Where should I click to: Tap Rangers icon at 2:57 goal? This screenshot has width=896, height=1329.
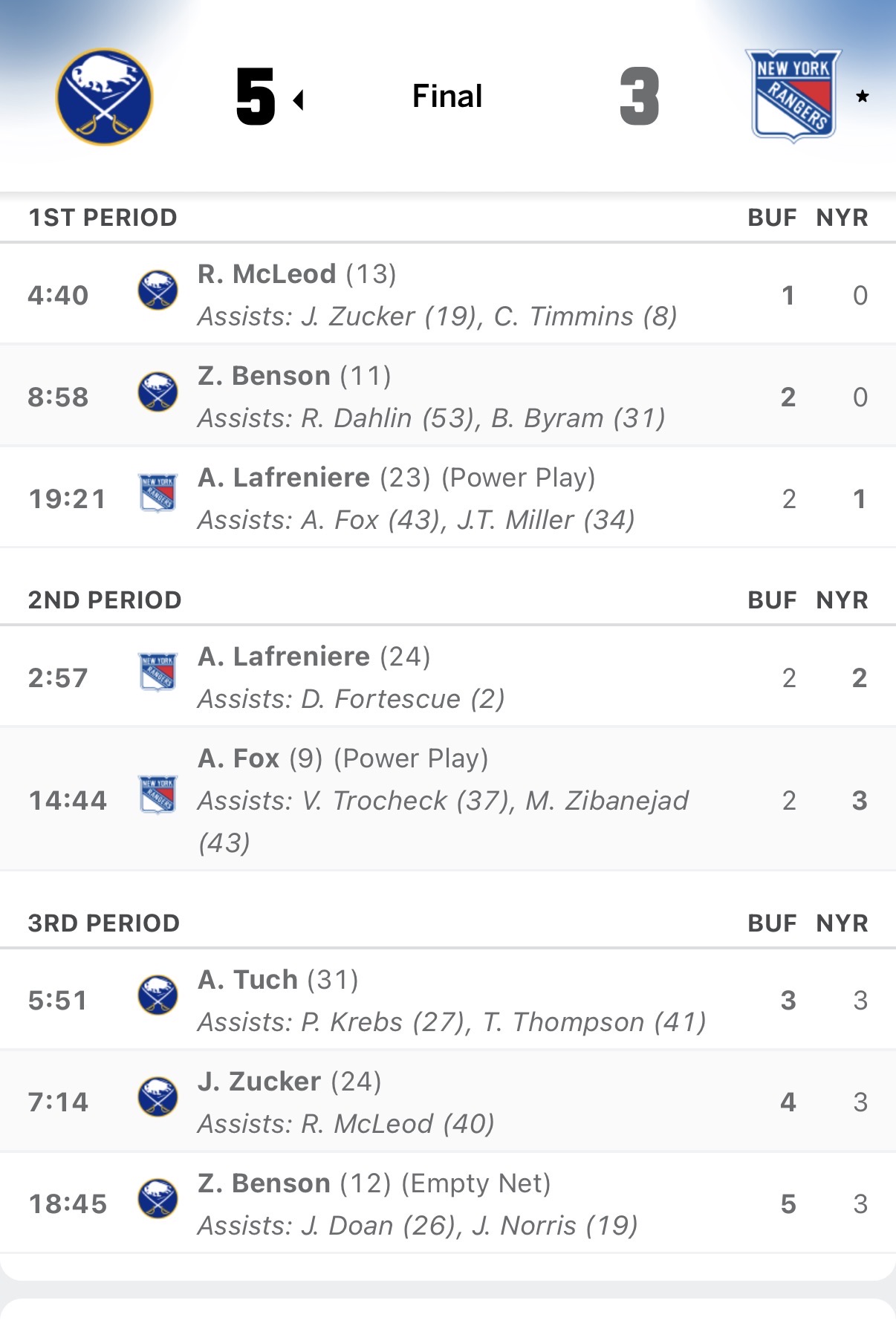pyautogui.click(x=158, y=672)
